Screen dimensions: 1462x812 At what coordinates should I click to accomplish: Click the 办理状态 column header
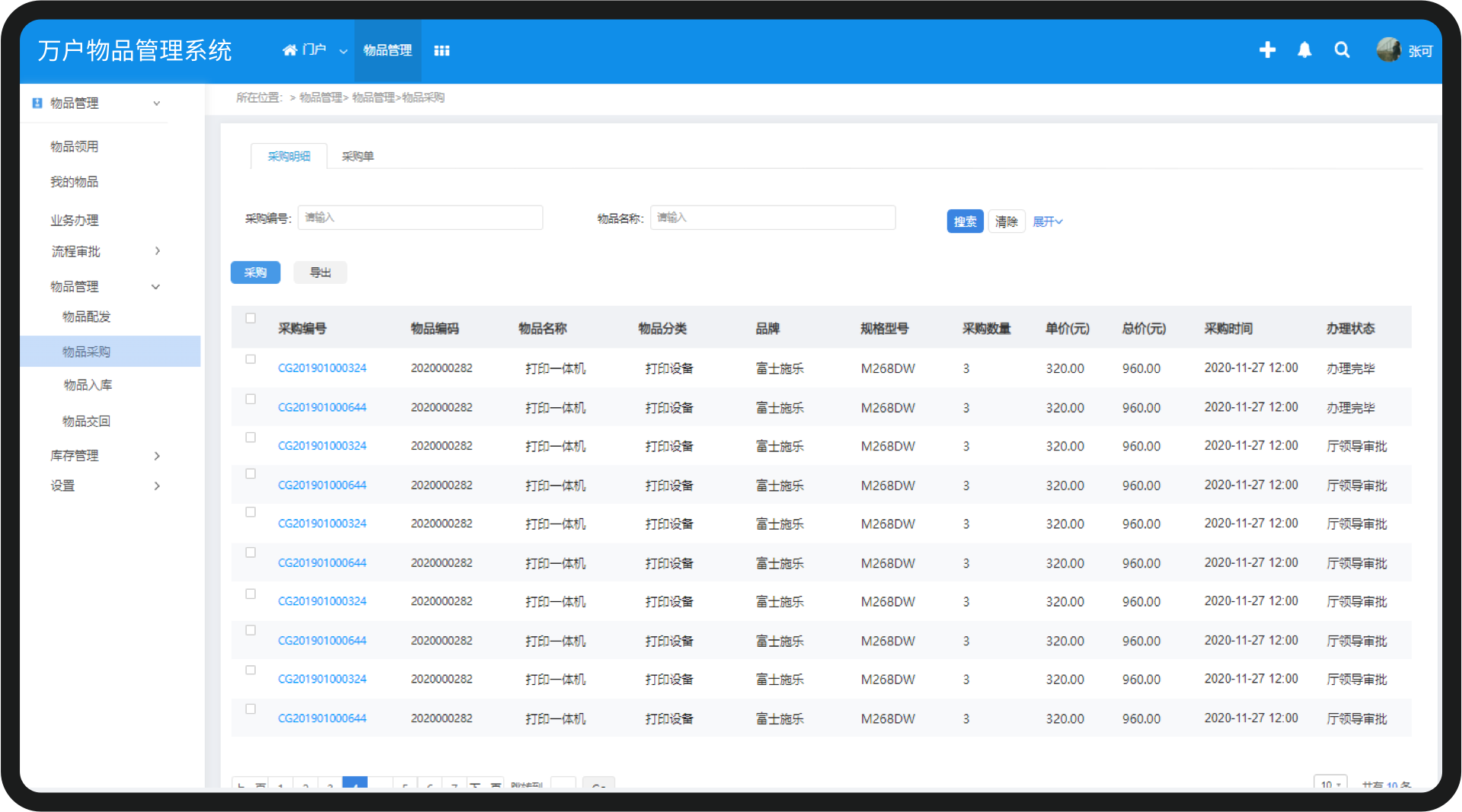pyautogui.click(x=1350, y=329)
